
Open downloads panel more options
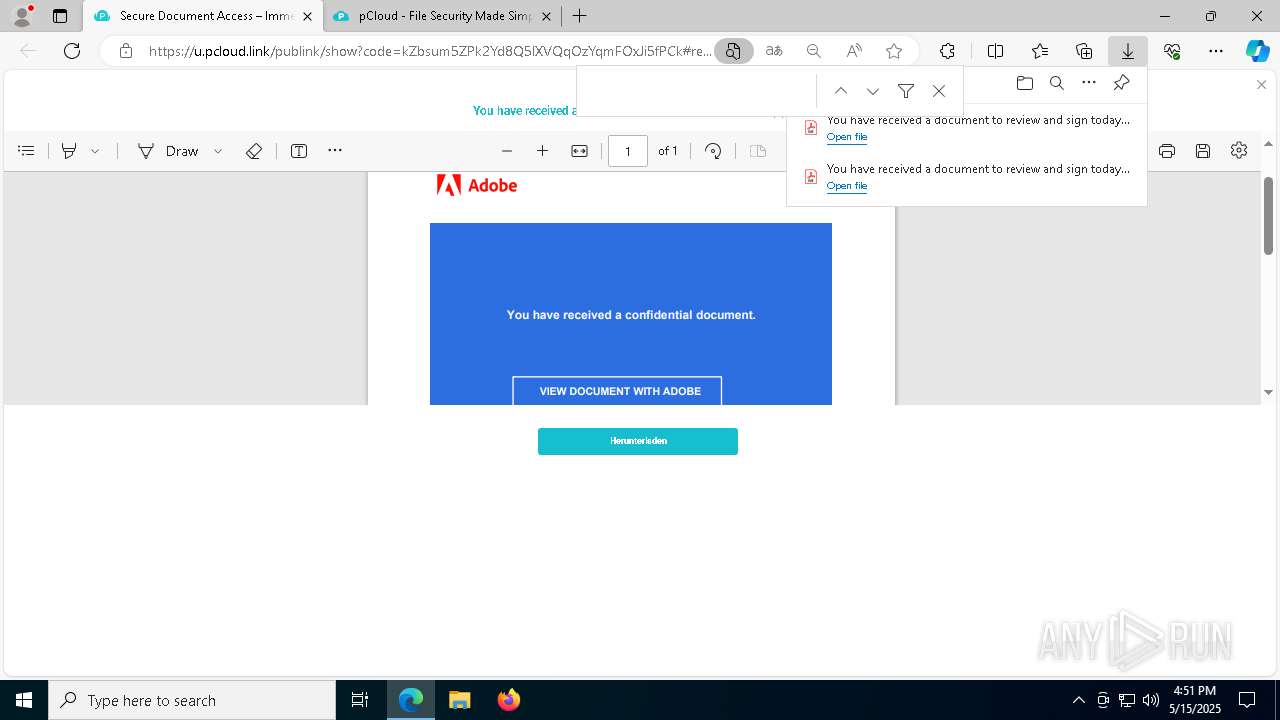(x=1089, y=83)
